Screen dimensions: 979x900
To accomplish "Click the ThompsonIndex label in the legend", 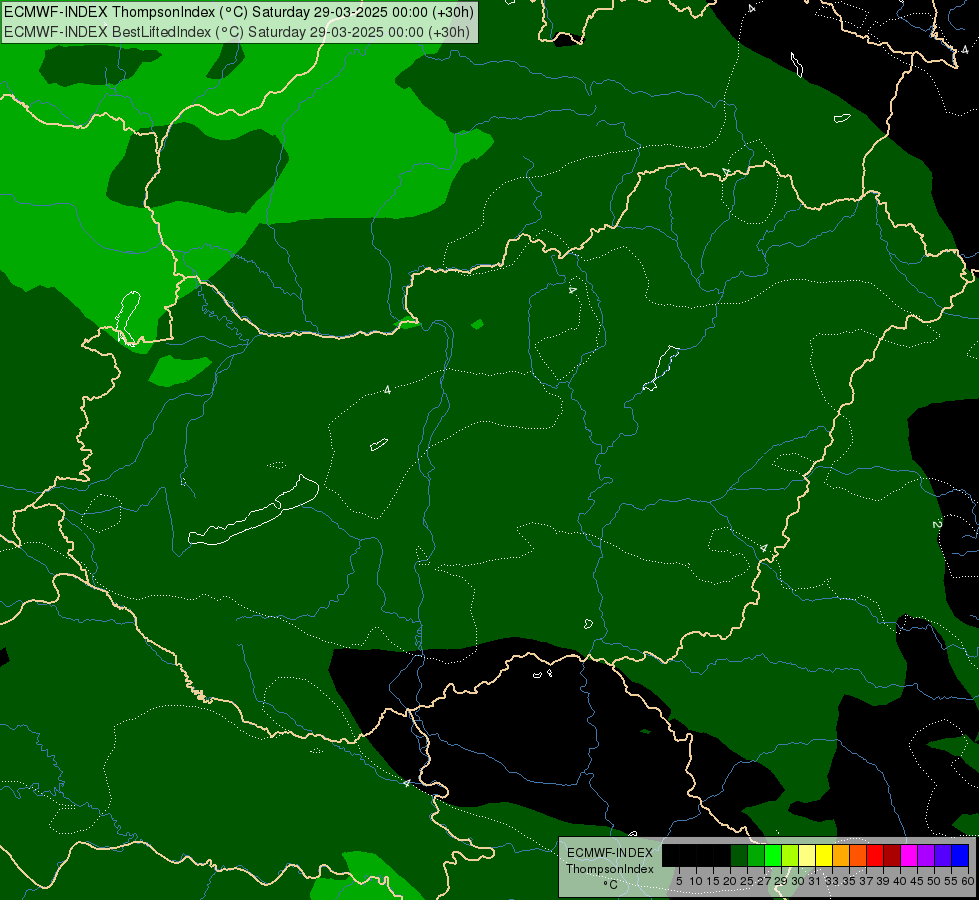I will click(x=610, y=869).
